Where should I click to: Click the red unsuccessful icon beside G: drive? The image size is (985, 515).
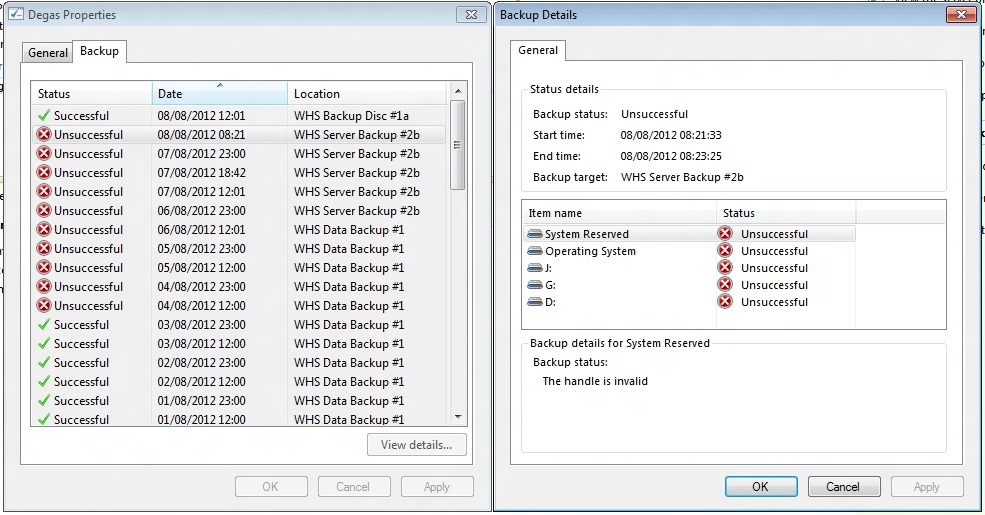[x=725, y=285]
